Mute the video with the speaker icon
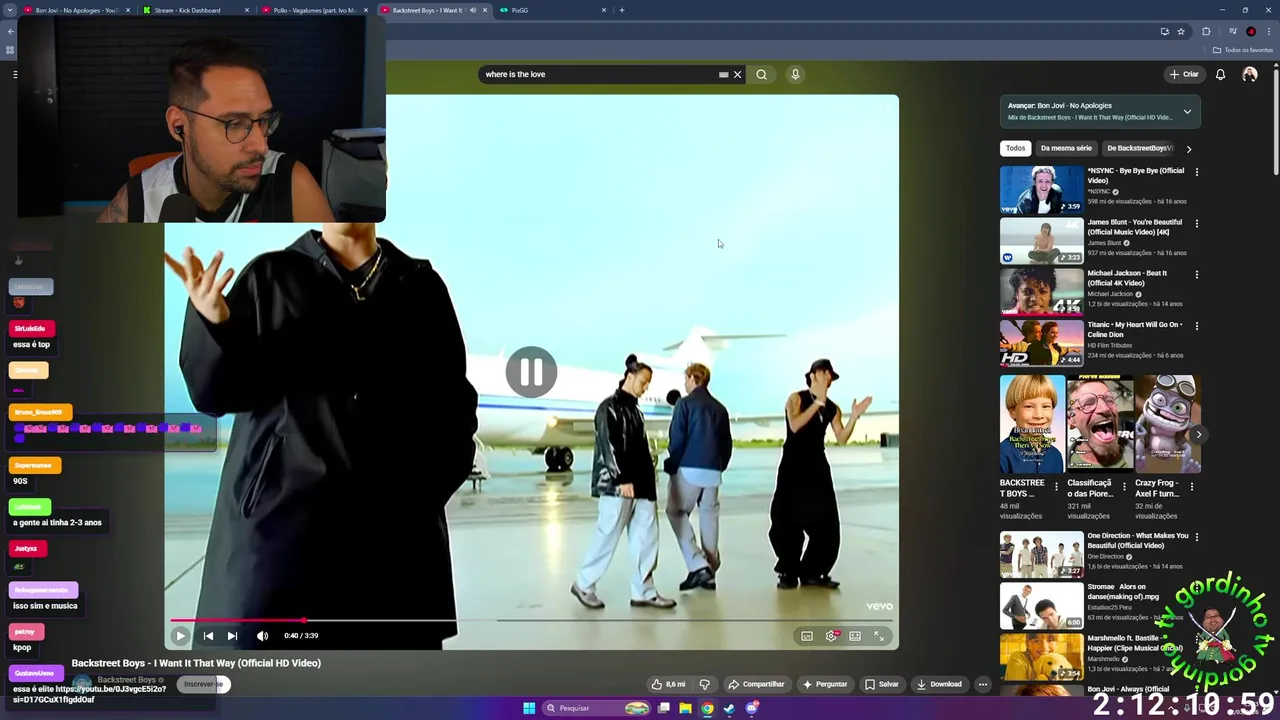1280x720 pixels. (262, 635)
